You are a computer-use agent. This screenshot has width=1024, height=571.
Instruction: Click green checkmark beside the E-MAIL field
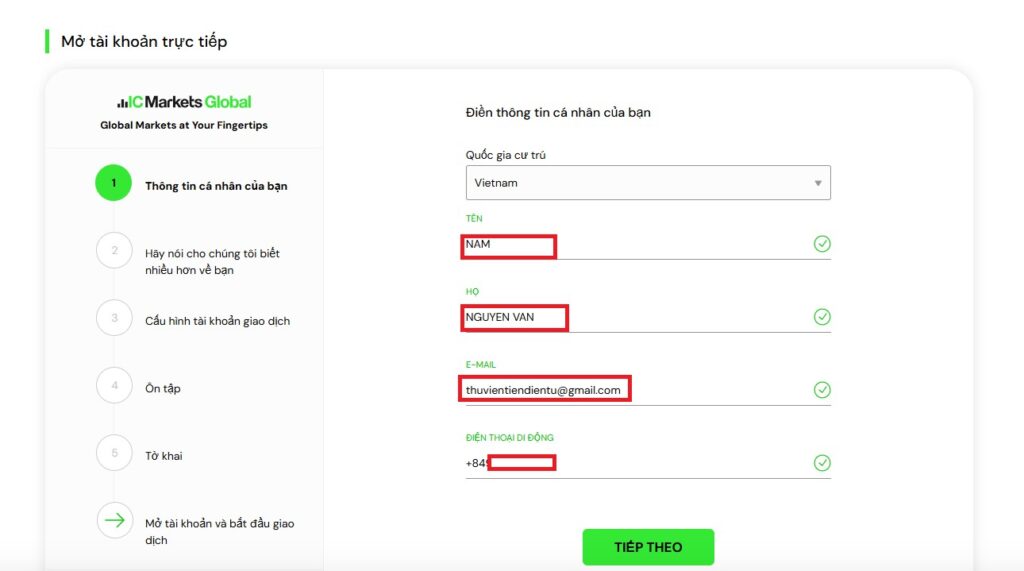tap(822, 390)
